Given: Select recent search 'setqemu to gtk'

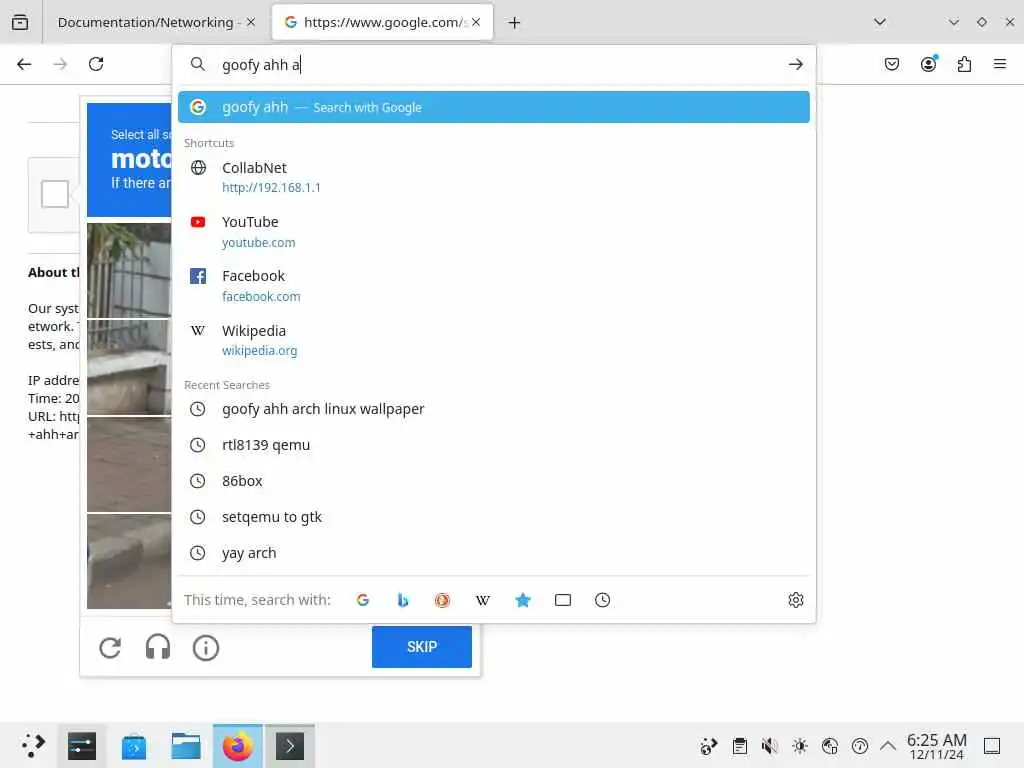Looking at the screenshot, I should 494,517.
